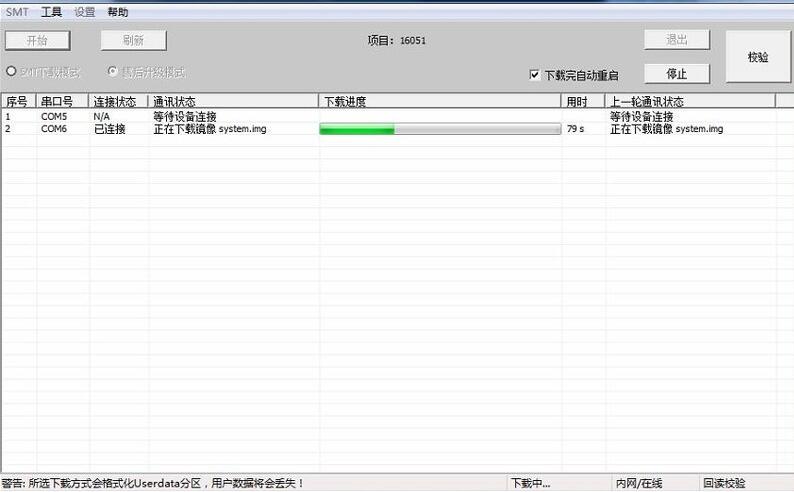The height and width of the screenshot is (492, 794).
Task: Open the SMT menu
Action: coord(17,12)
